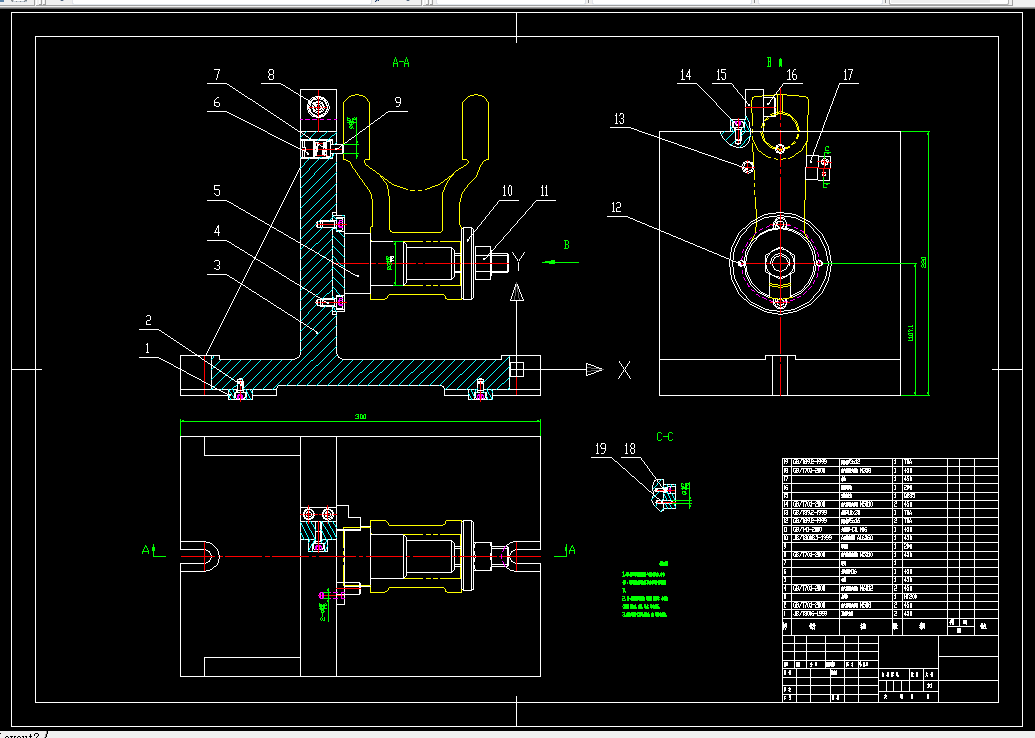
Task: Click part balloon number 5
Action: pyautogui.click(x=217, y=191)
